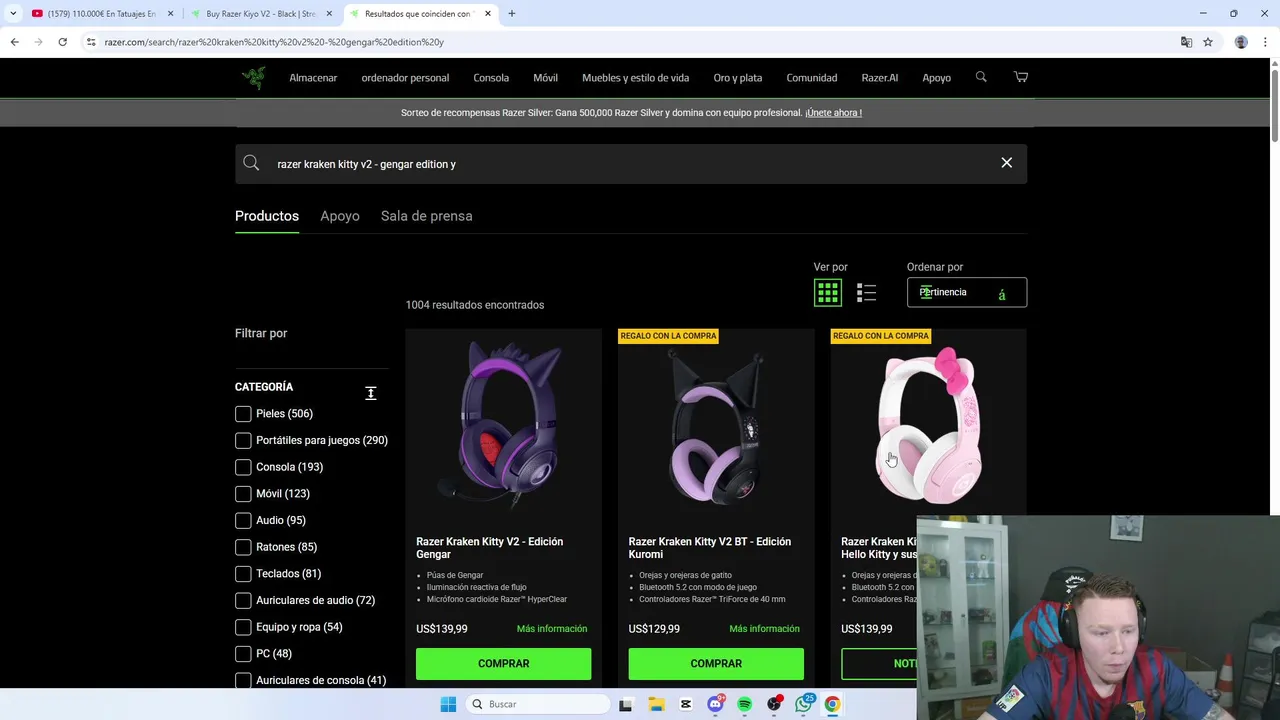Open OBS Studio from the taskbar

coord(774,704)
